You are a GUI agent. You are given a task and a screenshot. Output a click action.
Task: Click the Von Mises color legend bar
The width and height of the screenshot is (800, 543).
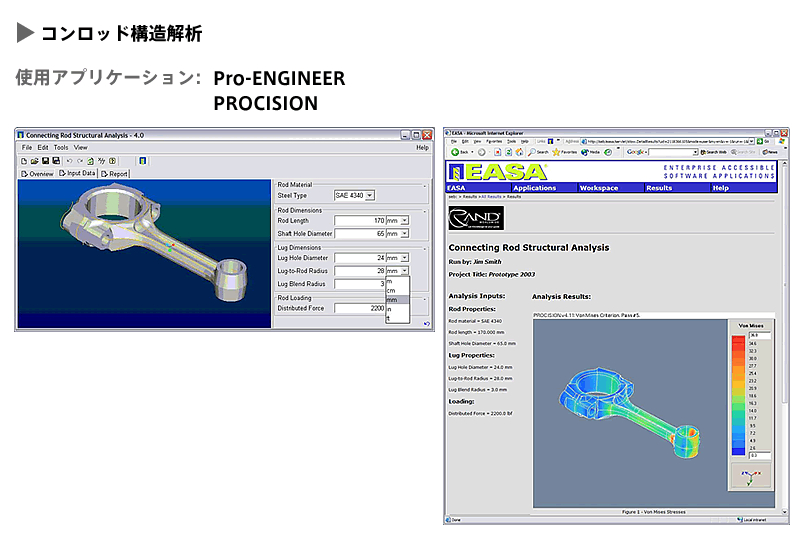click(x=738, y=394)
